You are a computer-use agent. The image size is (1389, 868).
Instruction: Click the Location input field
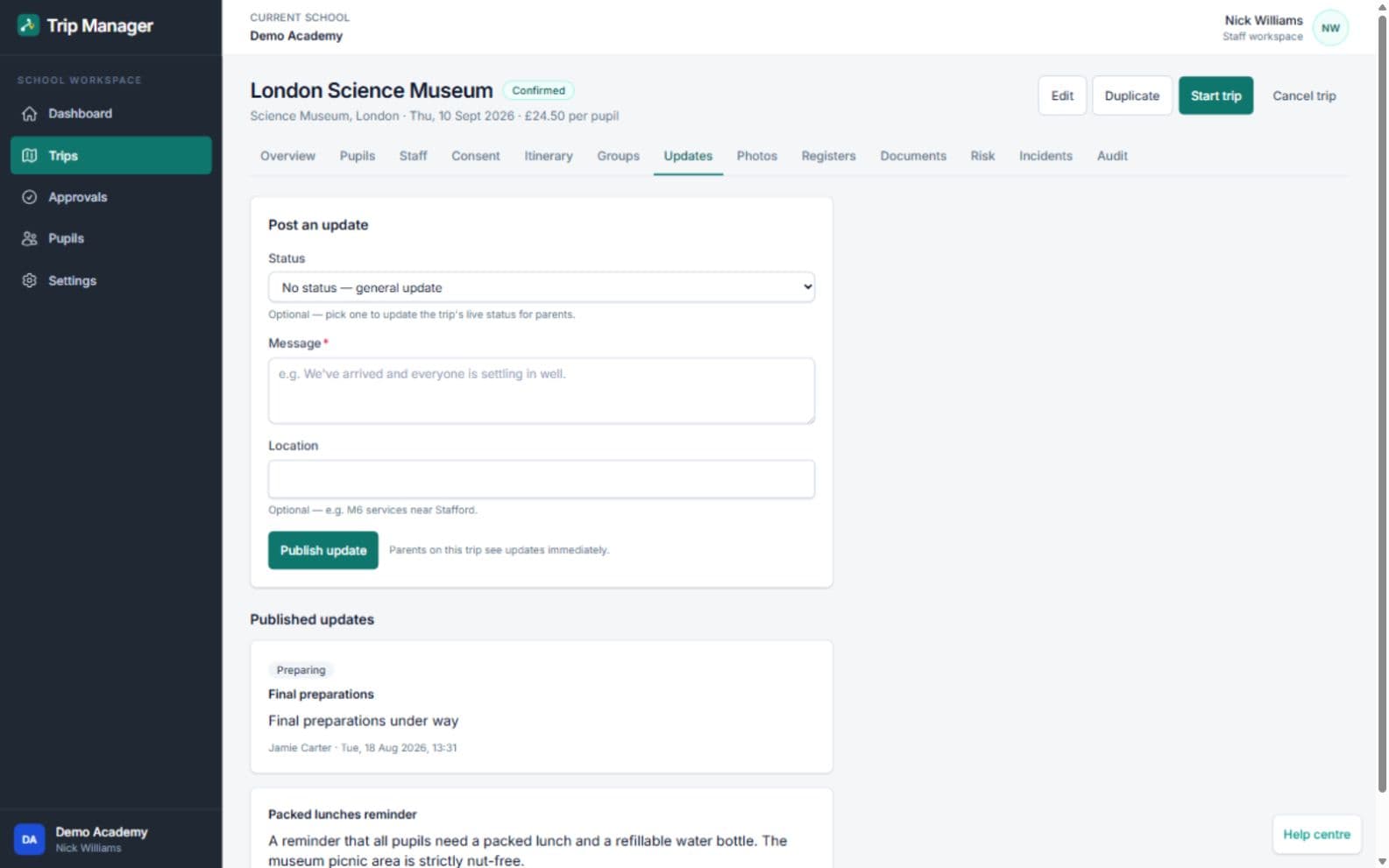(x=541, y=479)
